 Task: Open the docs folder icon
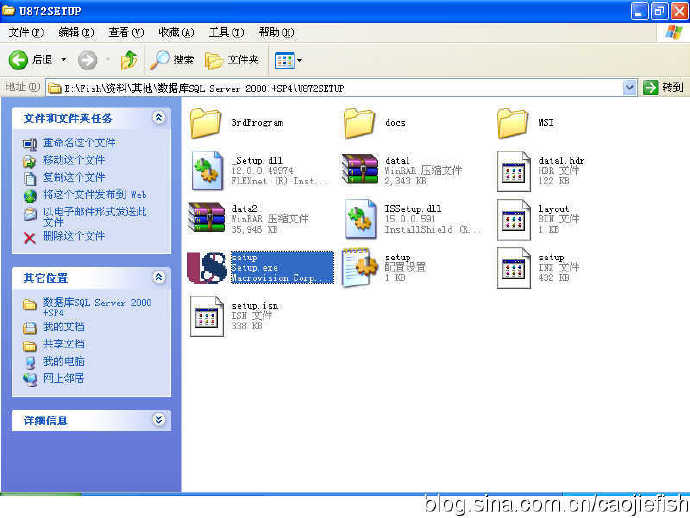click(359, 124)
